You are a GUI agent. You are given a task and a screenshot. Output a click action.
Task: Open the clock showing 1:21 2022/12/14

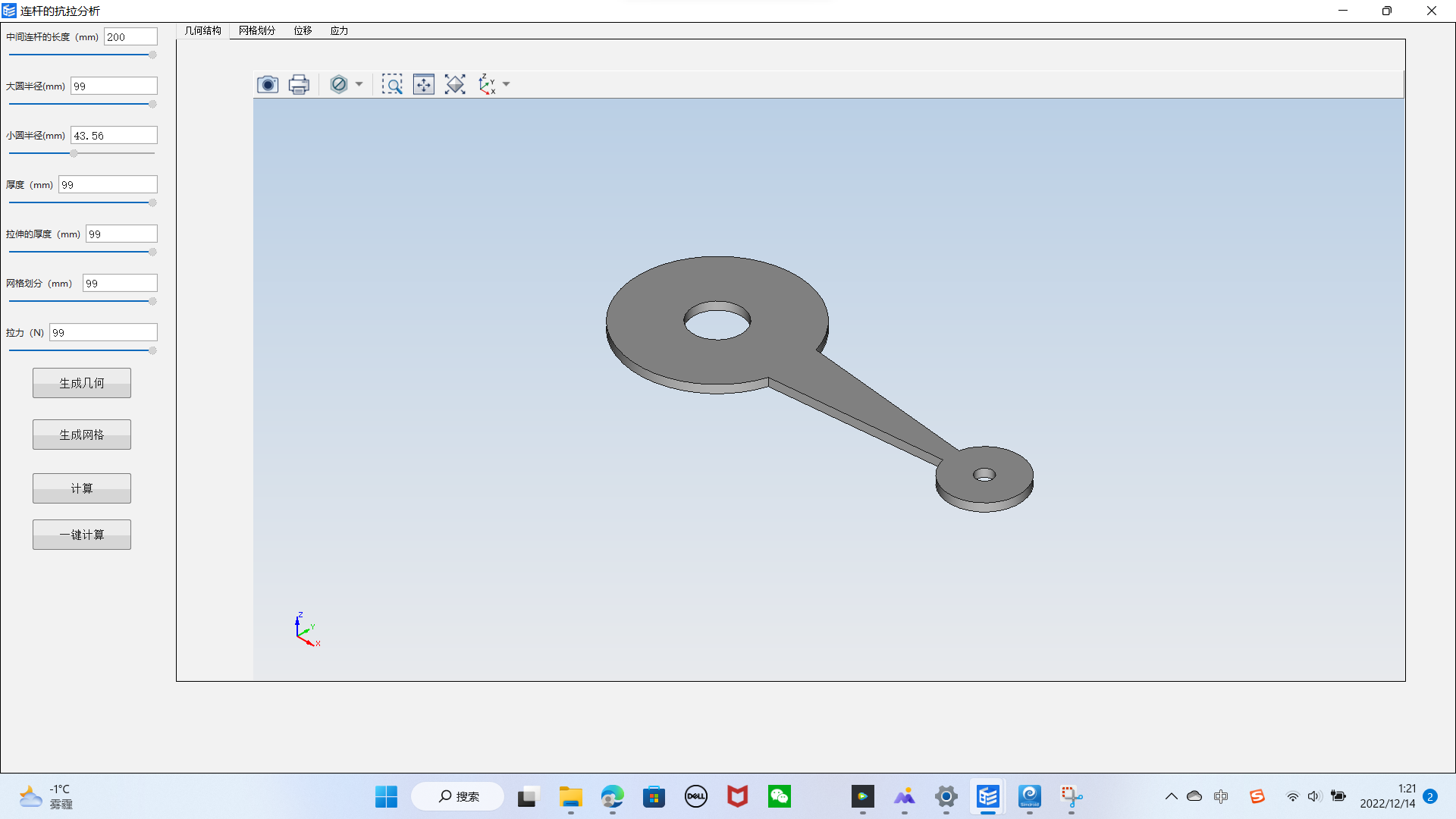(x=1388, y=796)
